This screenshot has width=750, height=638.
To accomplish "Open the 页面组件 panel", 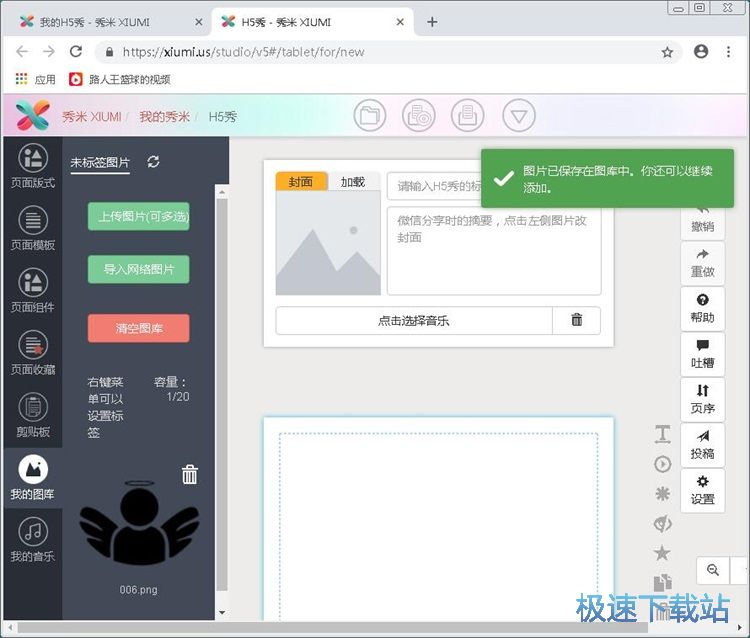I will coord(33,290).
